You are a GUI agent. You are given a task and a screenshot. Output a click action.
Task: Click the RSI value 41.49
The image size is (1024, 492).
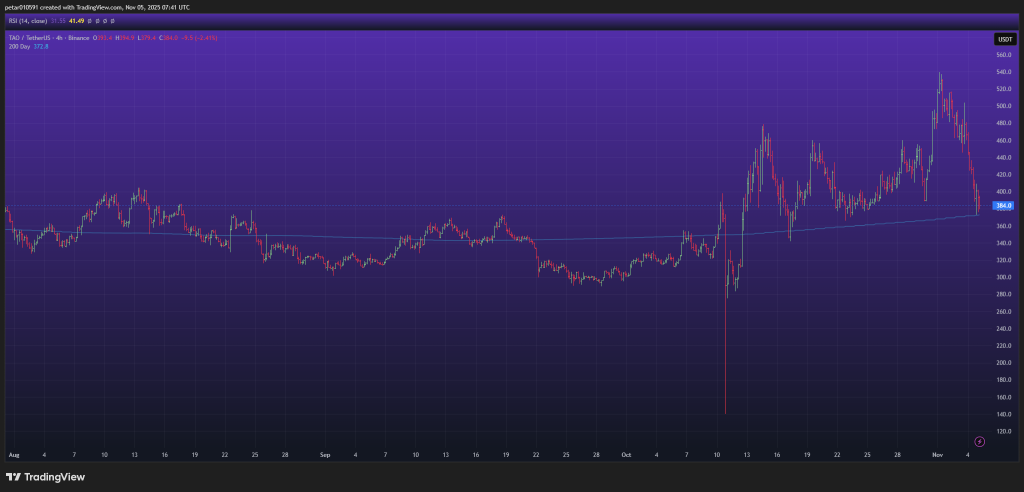[x=77, y=20]
